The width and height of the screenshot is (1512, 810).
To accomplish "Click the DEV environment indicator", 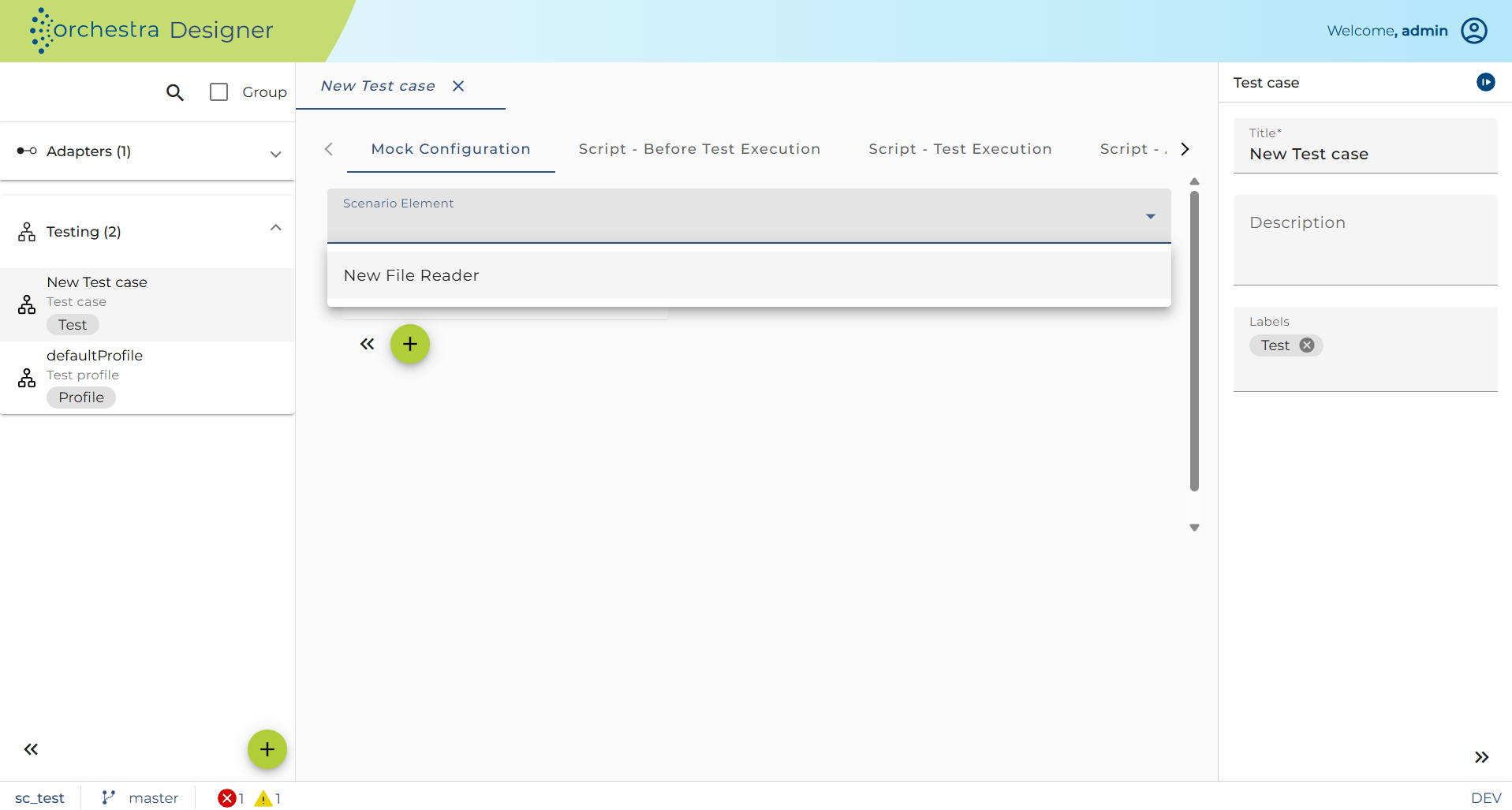I will tap(1486, 798).
